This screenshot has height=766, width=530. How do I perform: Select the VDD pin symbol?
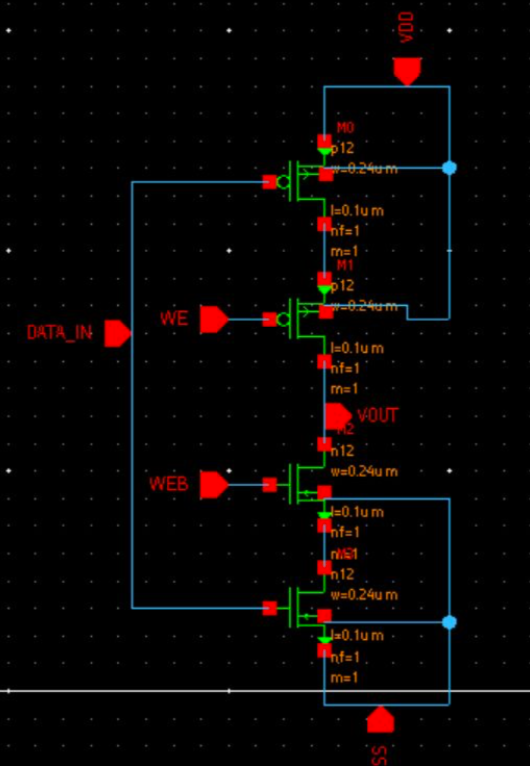point(407,72)
